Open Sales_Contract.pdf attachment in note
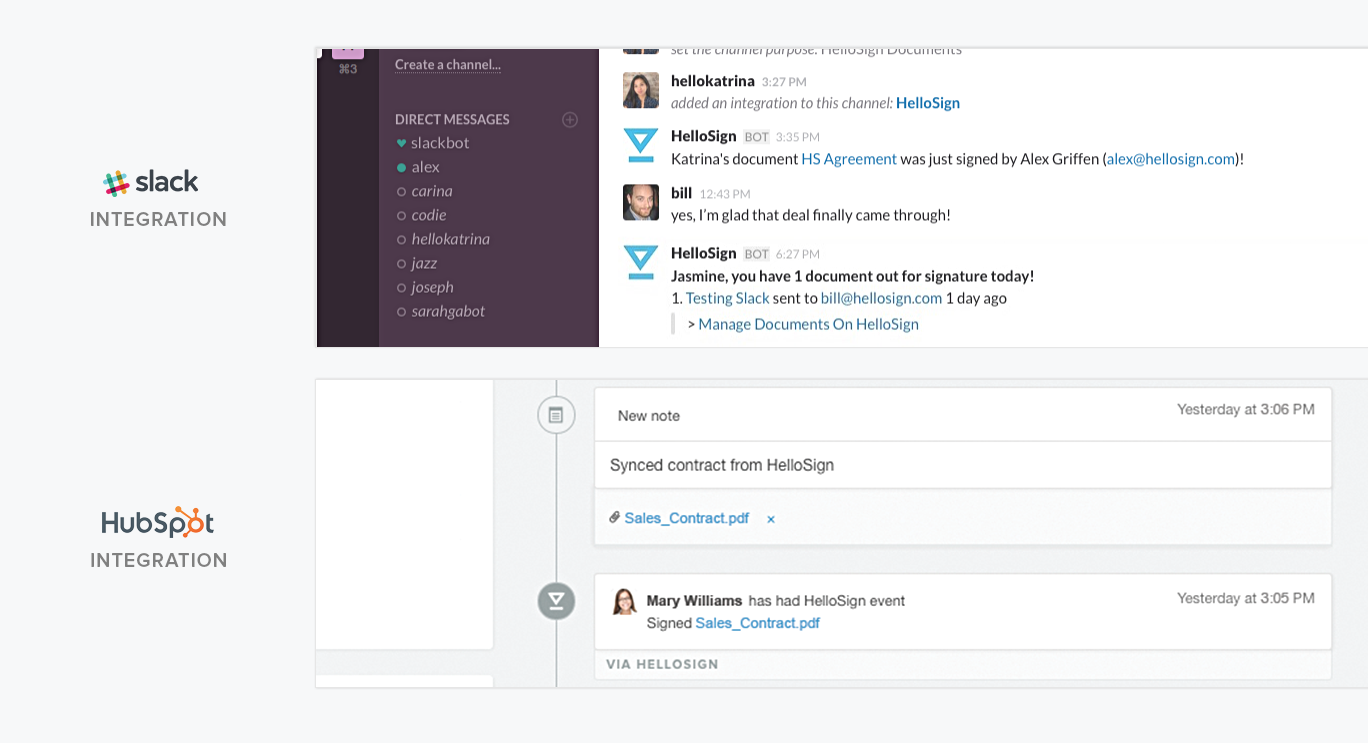 click(x=687, y=518)
